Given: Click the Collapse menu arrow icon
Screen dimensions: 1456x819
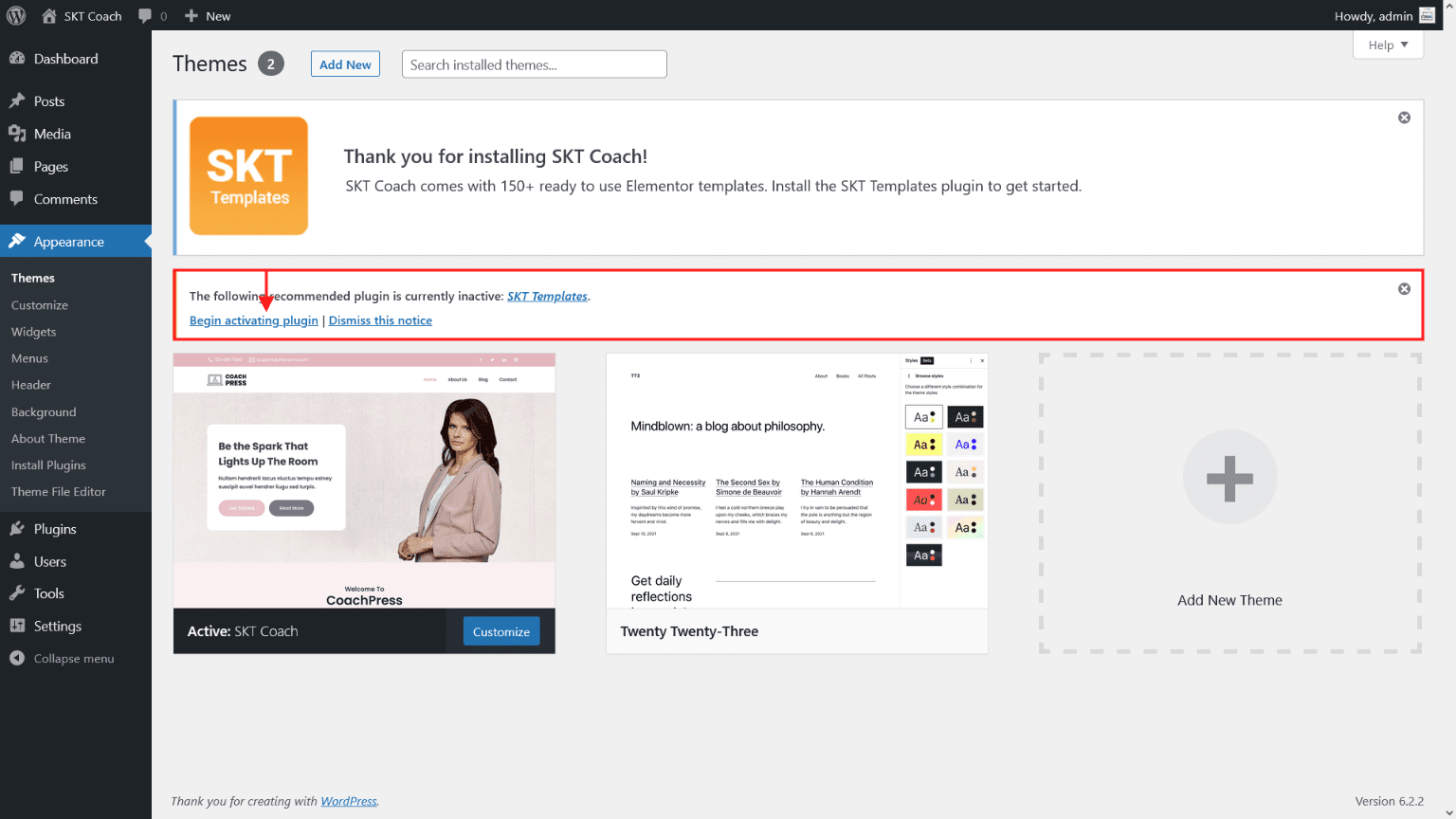Looking at the screenshot, I should click(x=17, y=658).
